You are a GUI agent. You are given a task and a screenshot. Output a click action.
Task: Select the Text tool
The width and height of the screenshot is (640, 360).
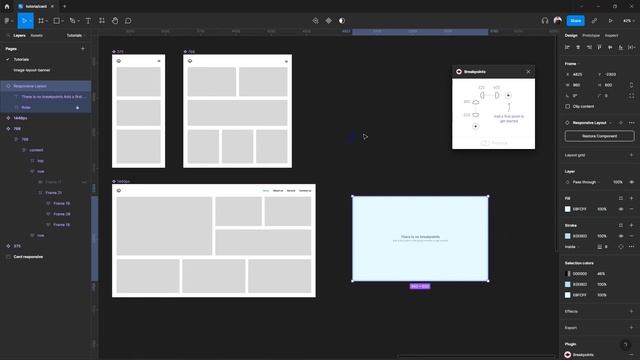(88, 21)
